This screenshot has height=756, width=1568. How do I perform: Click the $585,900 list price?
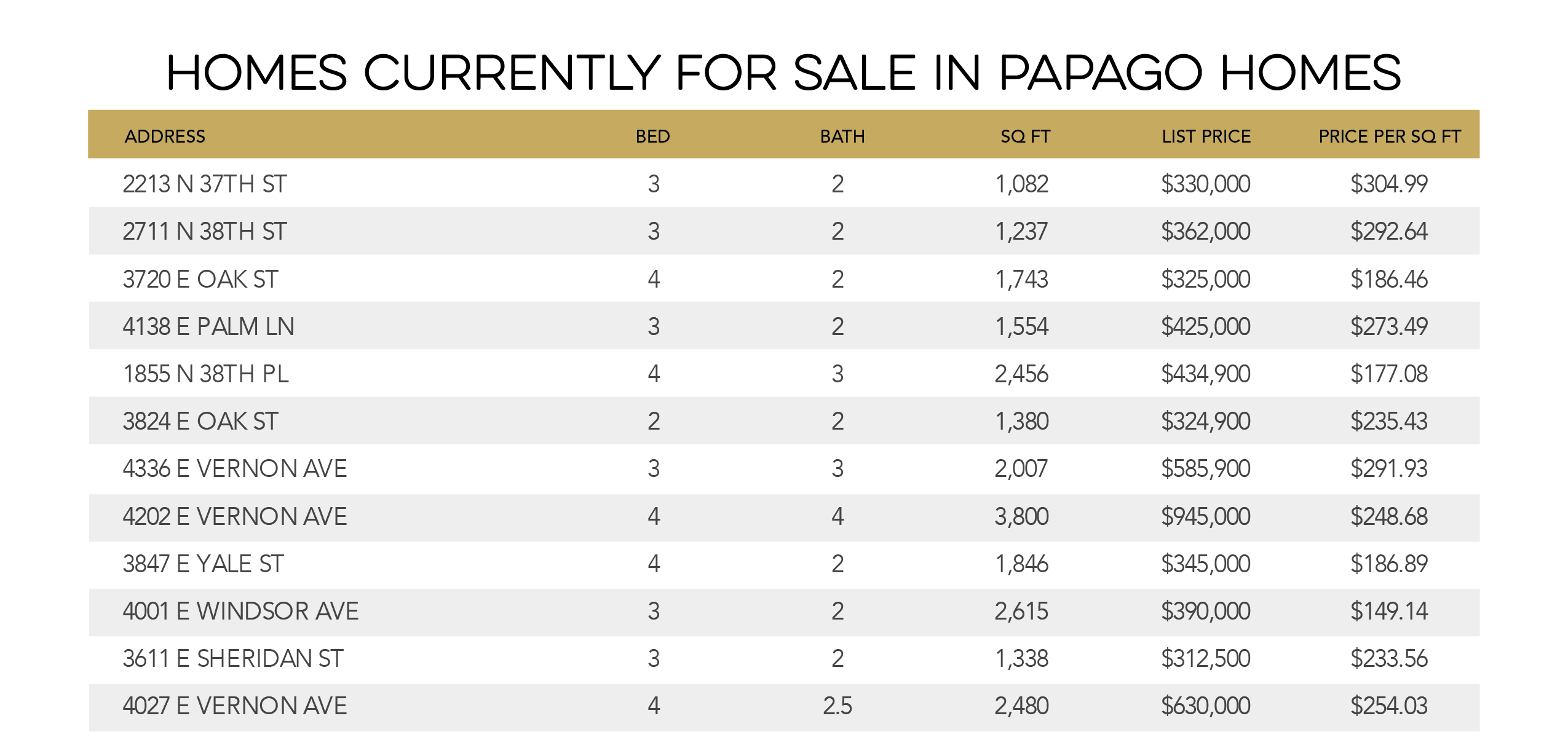click(x=1205, y=468)
